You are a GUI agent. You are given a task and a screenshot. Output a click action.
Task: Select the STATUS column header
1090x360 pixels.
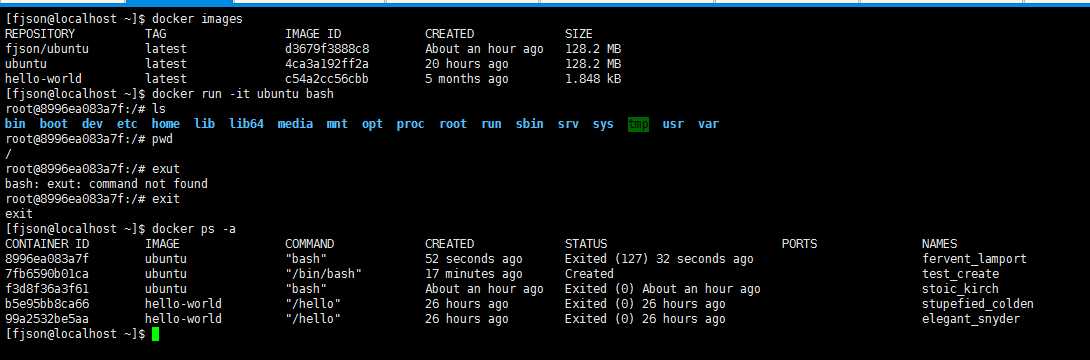coord(586,244)
